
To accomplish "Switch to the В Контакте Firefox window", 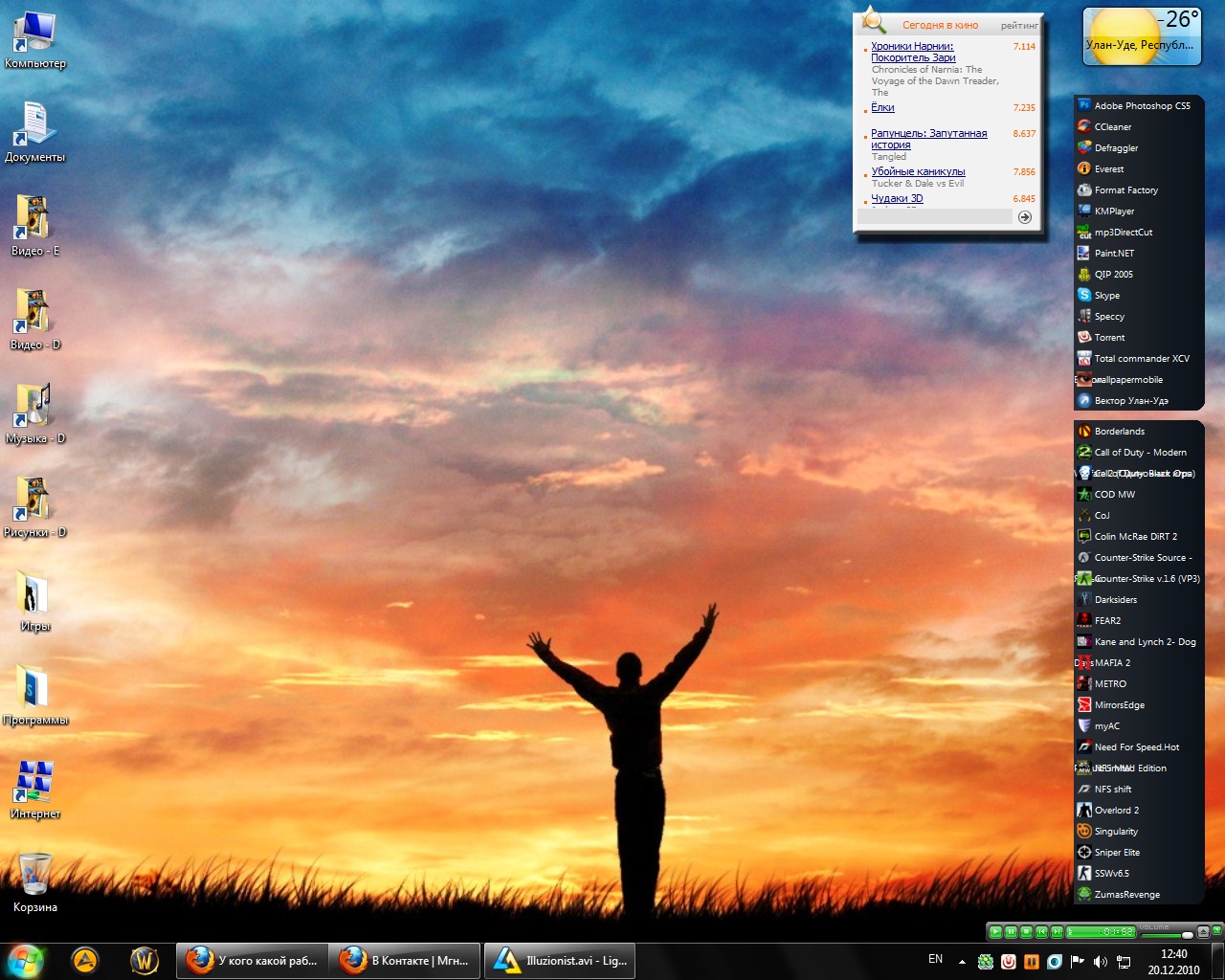I will [406, 961].
